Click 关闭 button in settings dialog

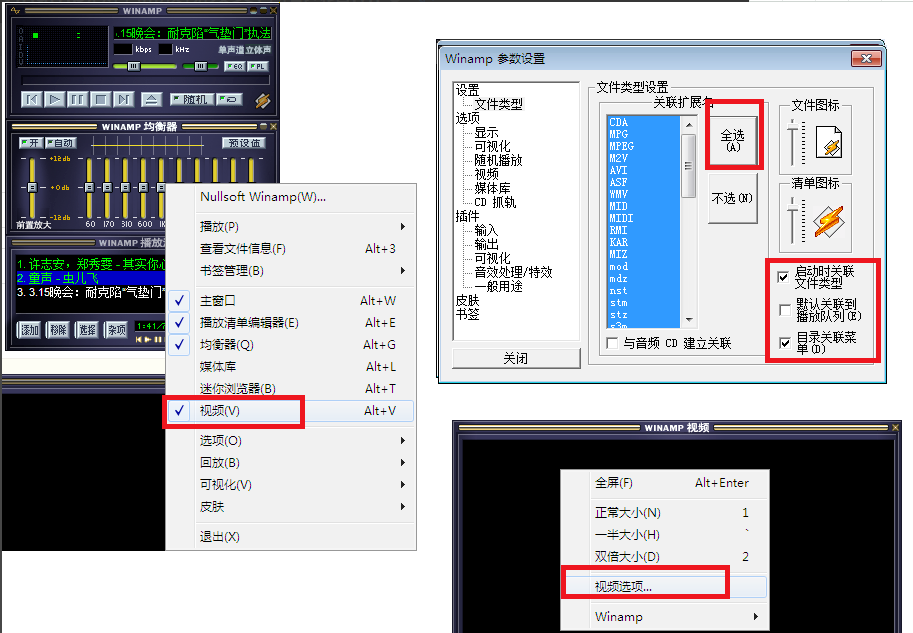click(x=516, y=358)
